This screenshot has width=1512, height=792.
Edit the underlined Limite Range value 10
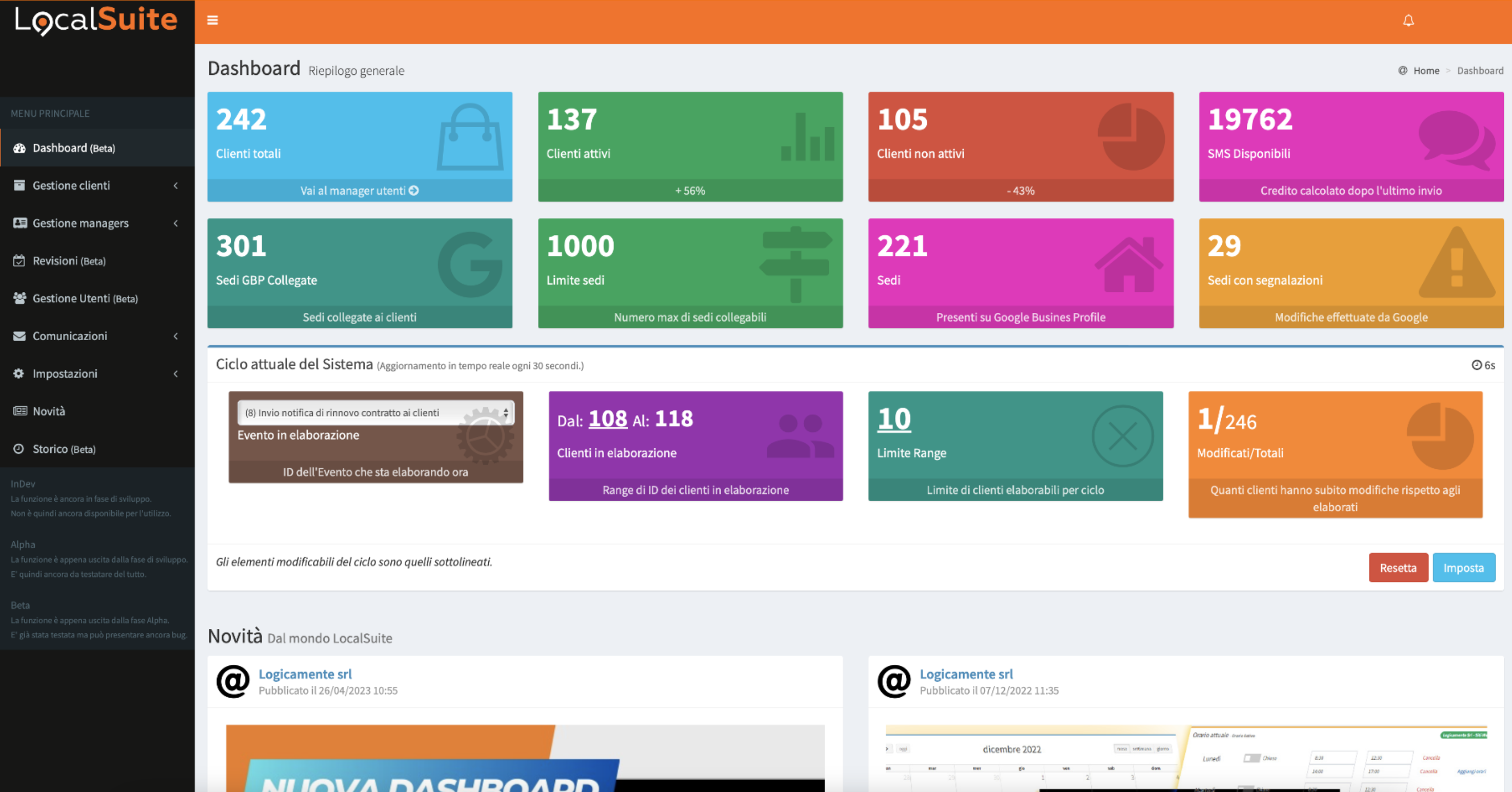[x=893, y=419]
